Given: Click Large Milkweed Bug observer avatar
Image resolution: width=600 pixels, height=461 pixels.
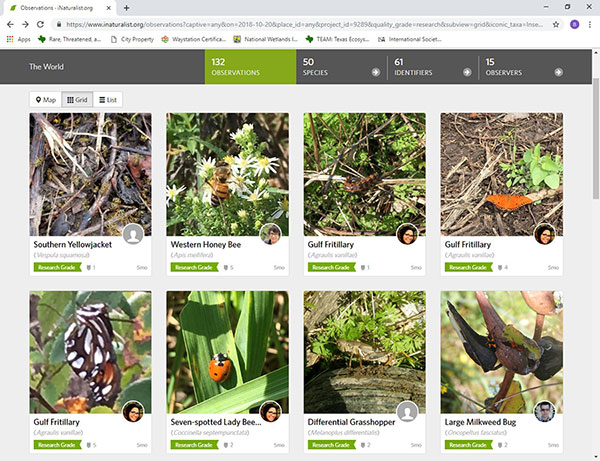Looking at the screenshot, I should (543, 412).
